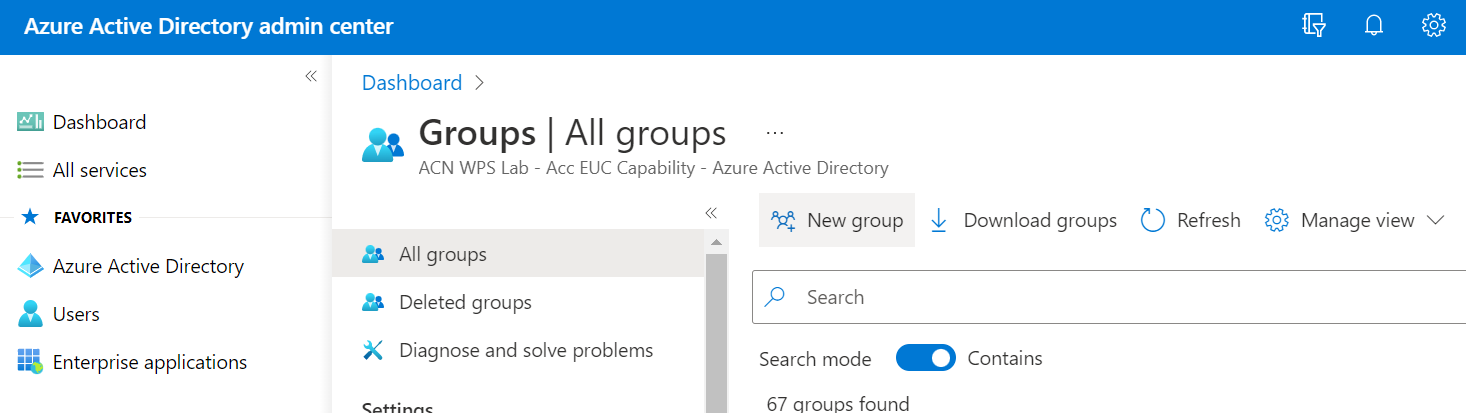Screen dimensions: 1466x413
Task: Click the Download groups arrow icon
Action: pos(939,220)
